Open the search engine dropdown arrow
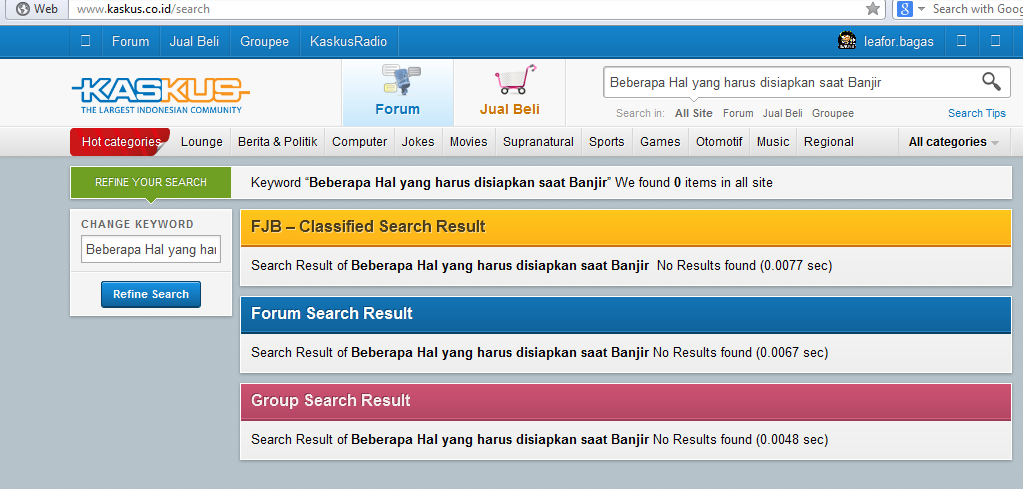 pos(921,9)
